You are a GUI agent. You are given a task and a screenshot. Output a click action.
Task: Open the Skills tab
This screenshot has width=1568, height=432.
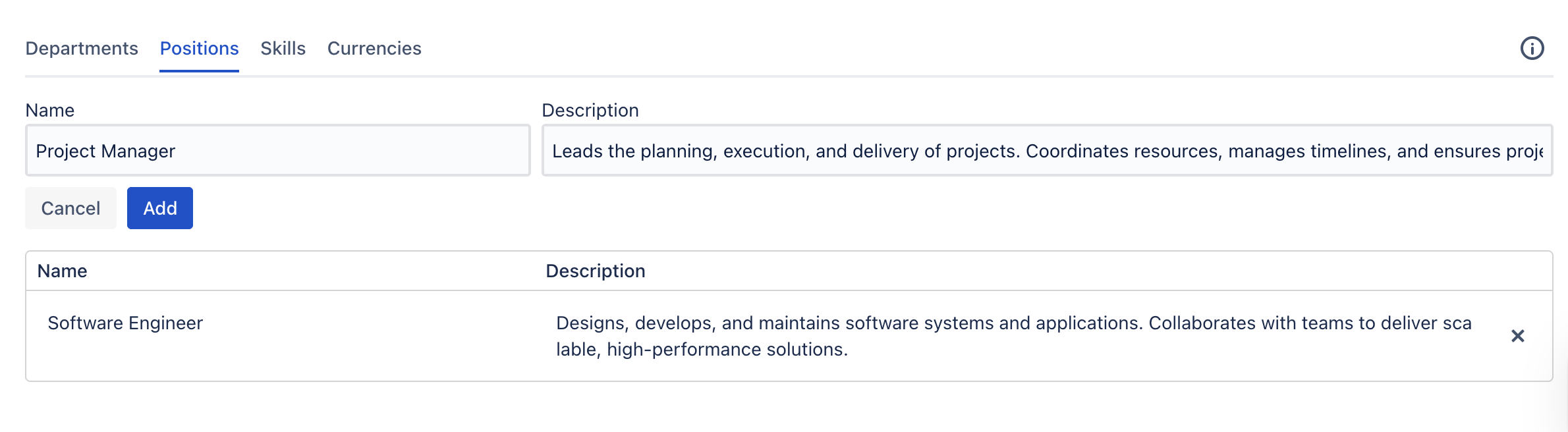[283, 48]
